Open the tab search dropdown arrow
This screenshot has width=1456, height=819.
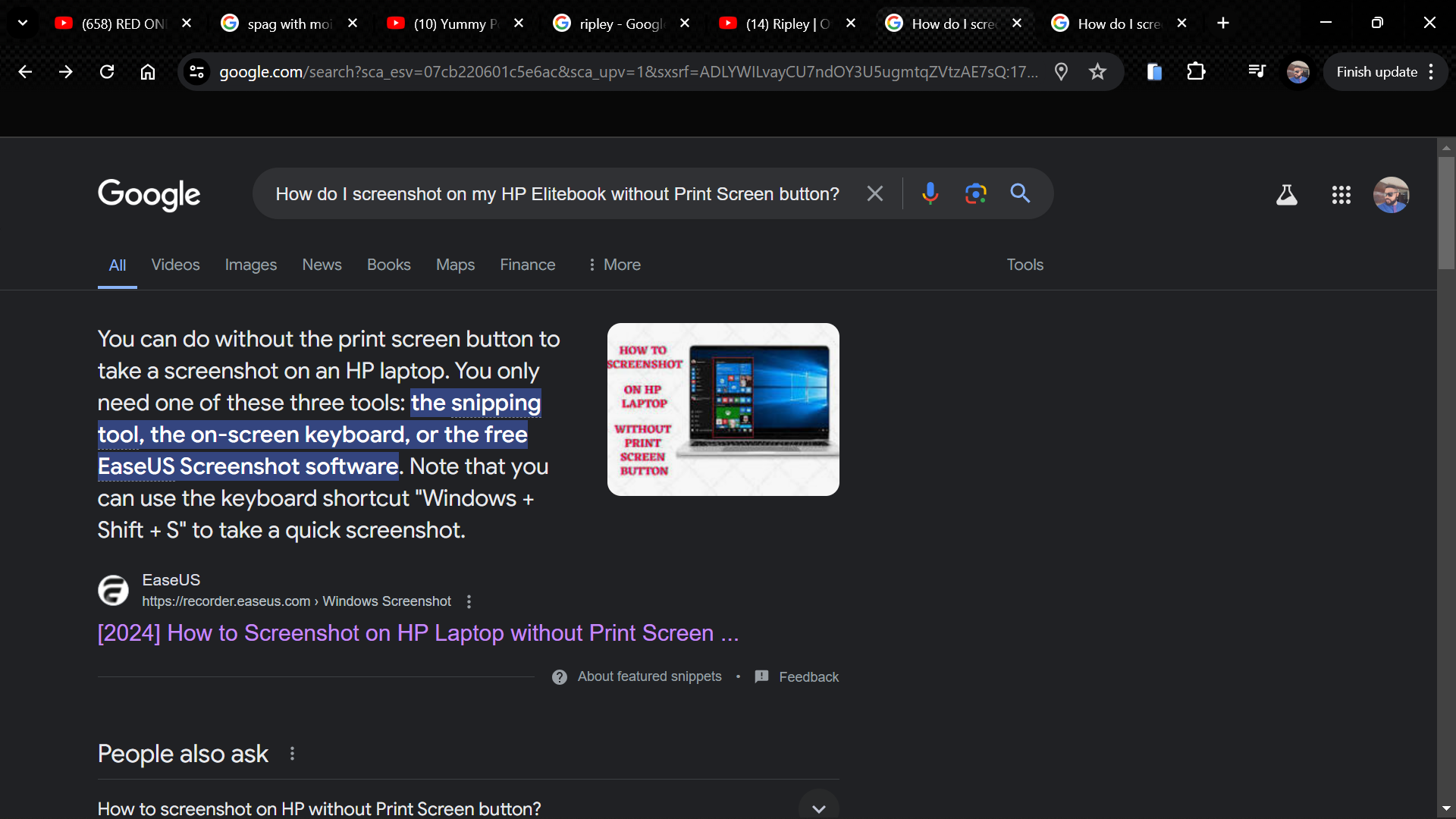(x=23, y=23)
